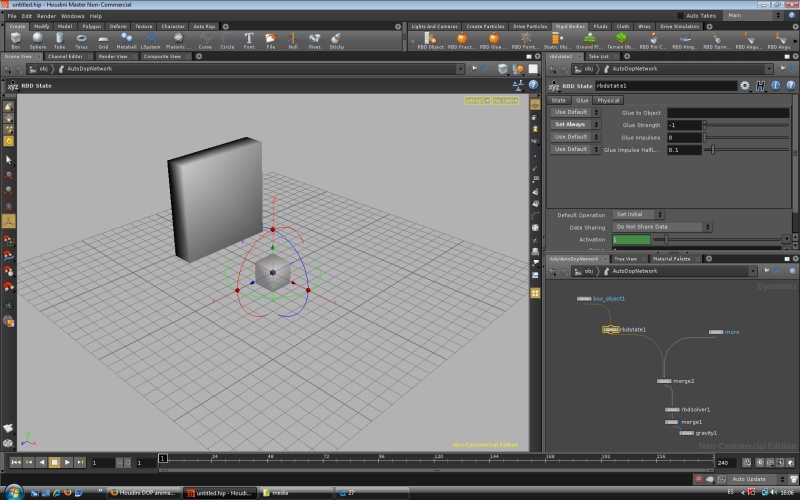Screen dimensions: 800x500
Task: Open the Set Always operation dropdown
Action: (x=575, y=124)
